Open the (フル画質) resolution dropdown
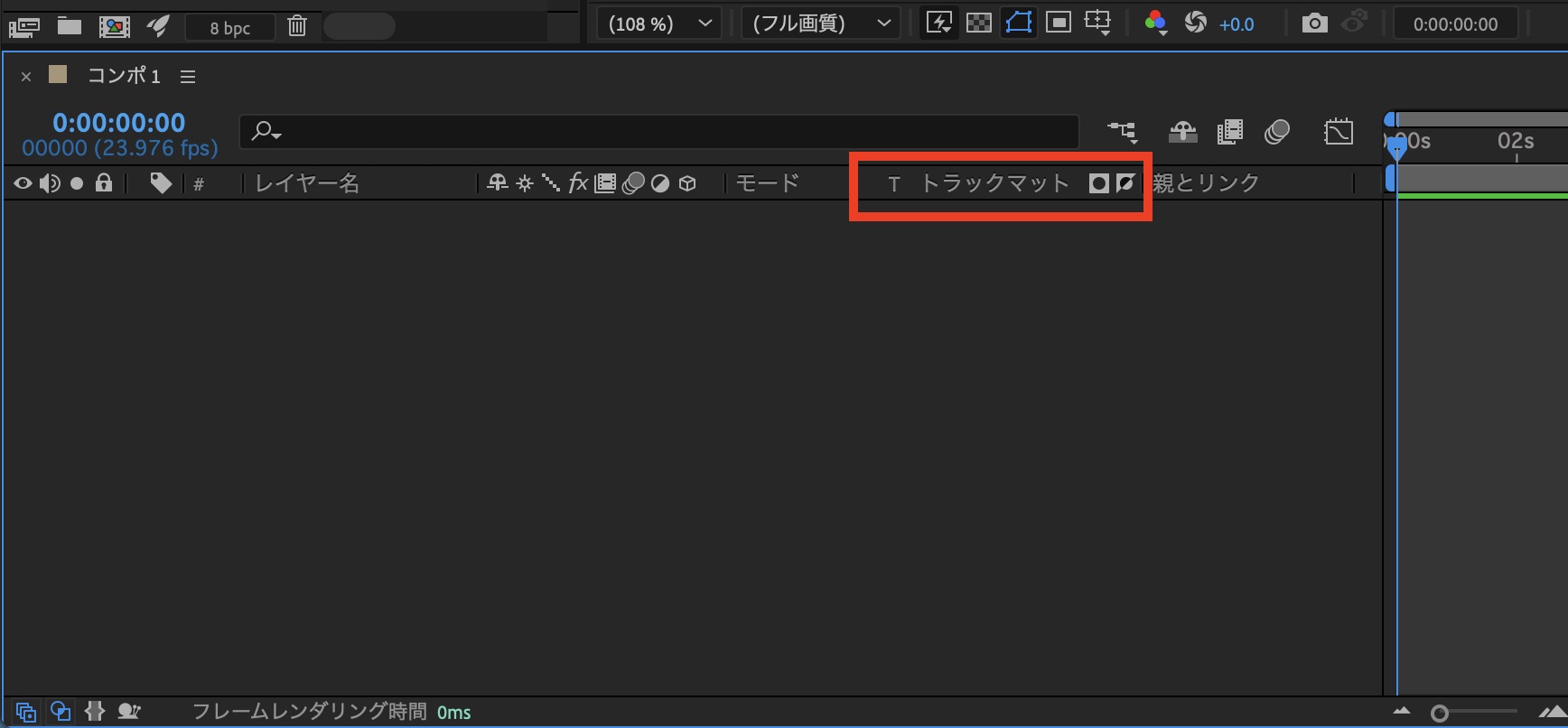The height and width of the screenshot is (728, 1568). click(821, 24)
